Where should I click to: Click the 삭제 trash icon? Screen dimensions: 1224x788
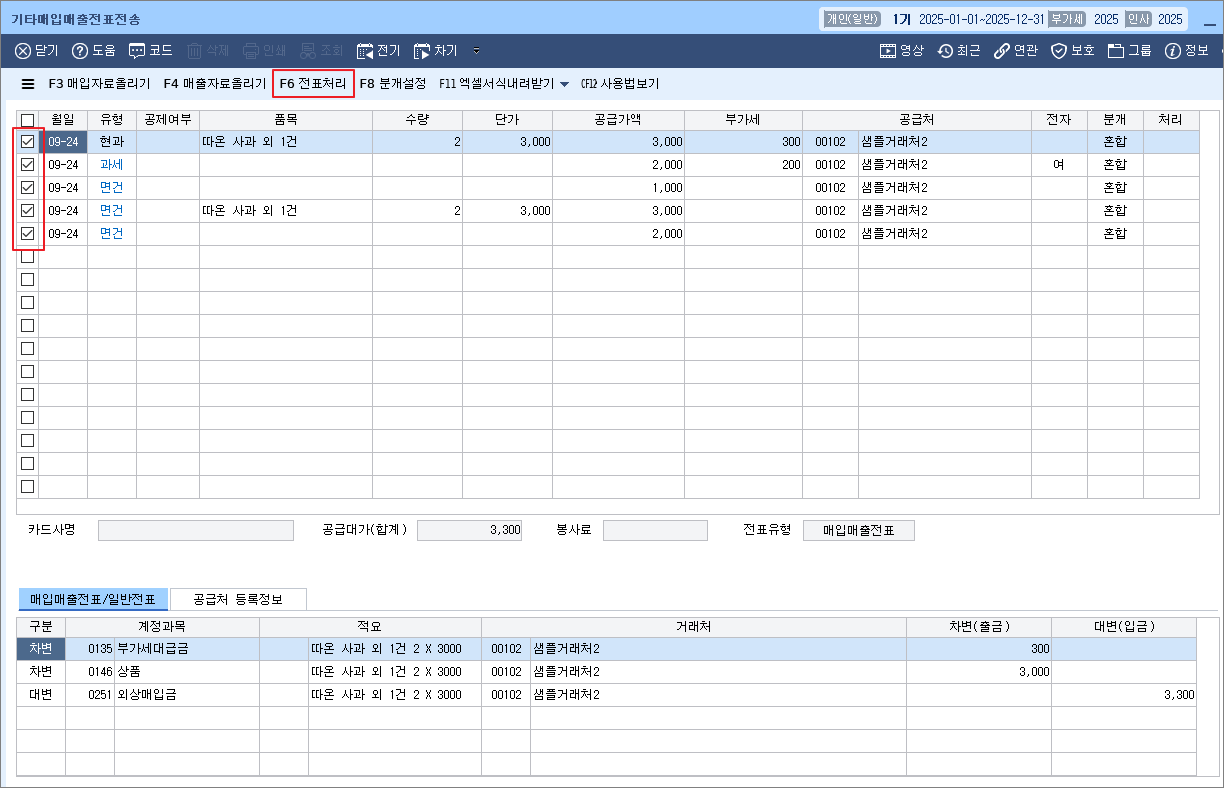click(194, 50)
